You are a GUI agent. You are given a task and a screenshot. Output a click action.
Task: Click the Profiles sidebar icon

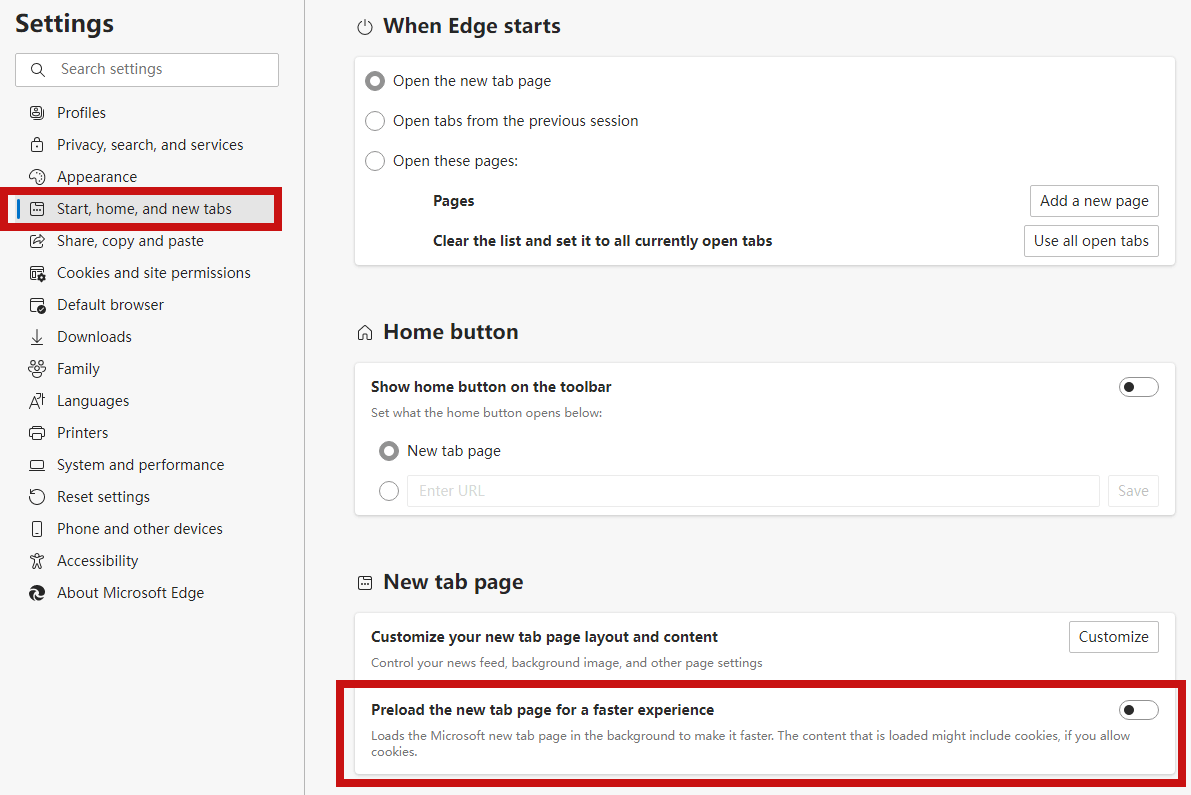tap(36, 112)
